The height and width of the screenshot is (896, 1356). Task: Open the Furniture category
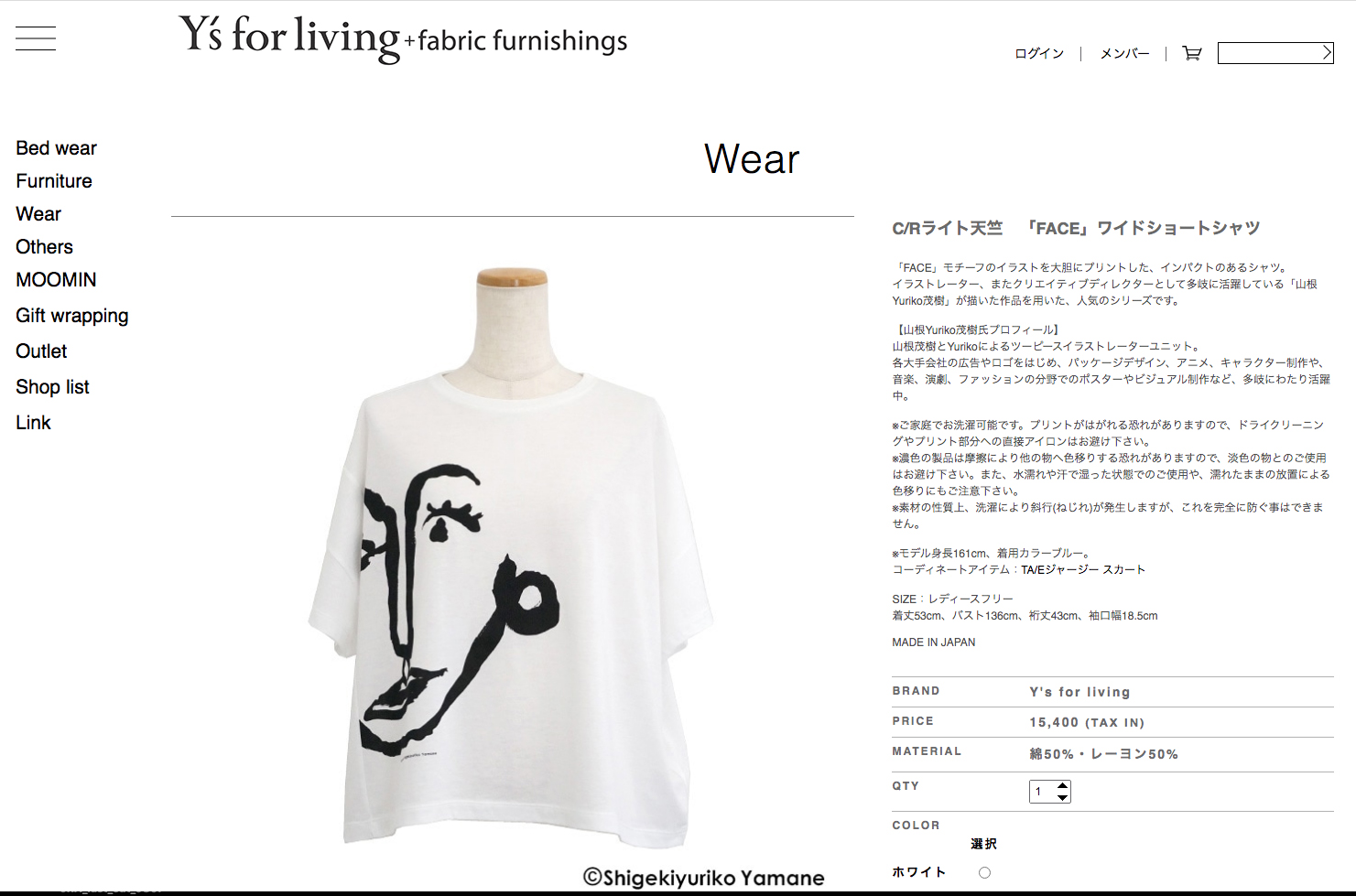[x=54, y=181]
